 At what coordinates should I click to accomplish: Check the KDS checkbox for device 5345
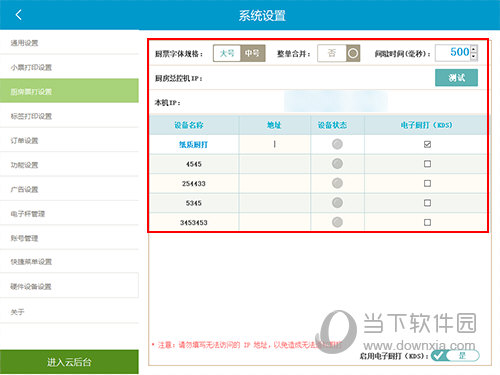point(427,203)
